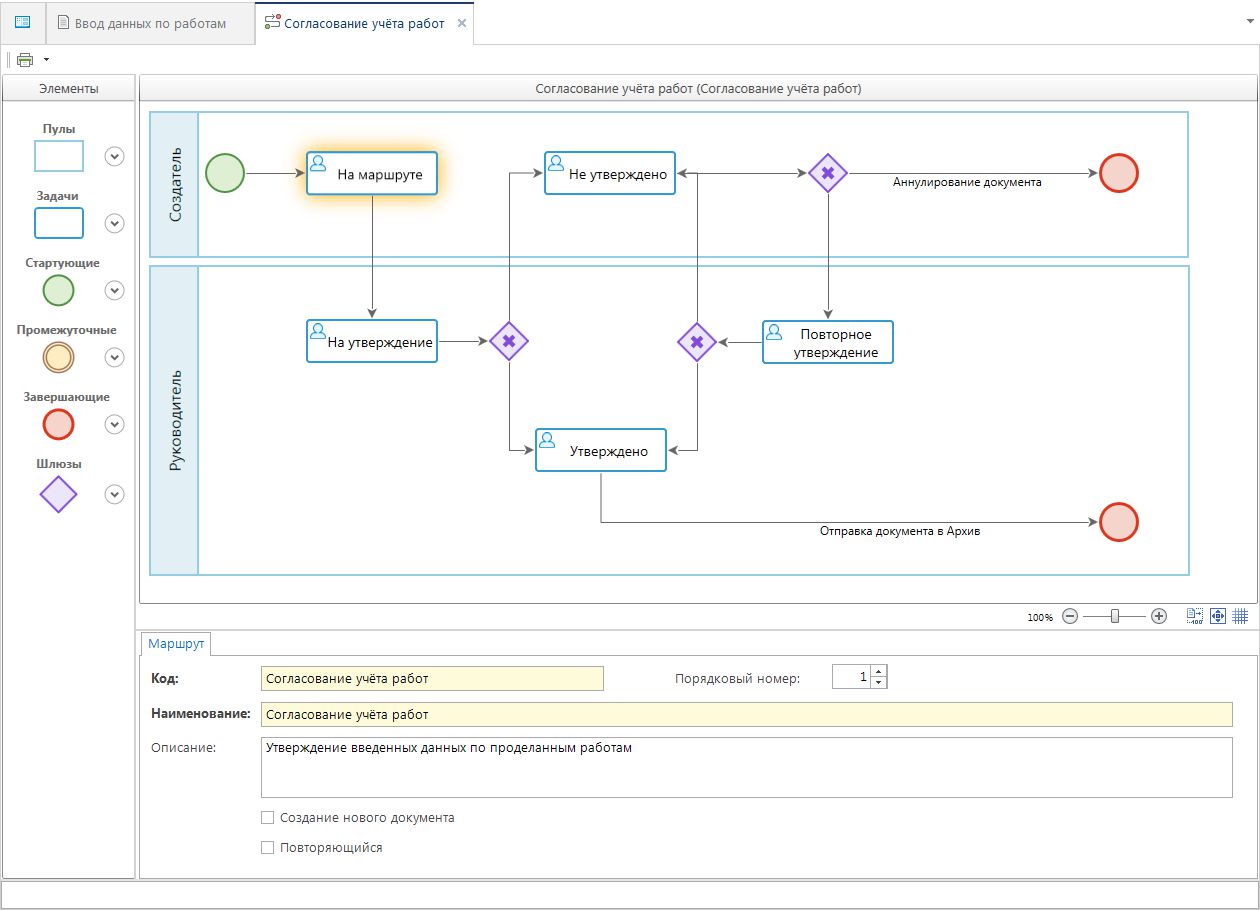Expand the 'Пулы' elements list

[115, 156]
